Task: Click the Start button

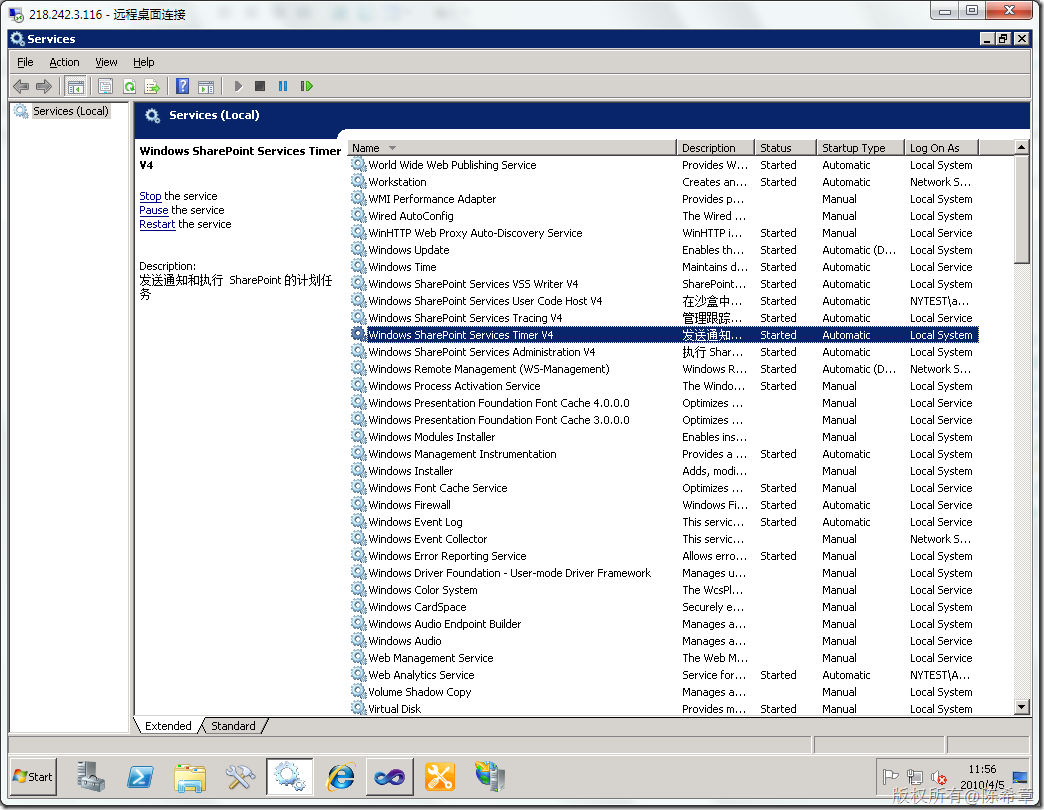Action: 33,777
